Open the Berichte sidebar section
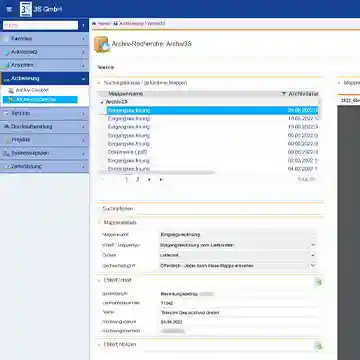The image size is (360, 360). 44,114
